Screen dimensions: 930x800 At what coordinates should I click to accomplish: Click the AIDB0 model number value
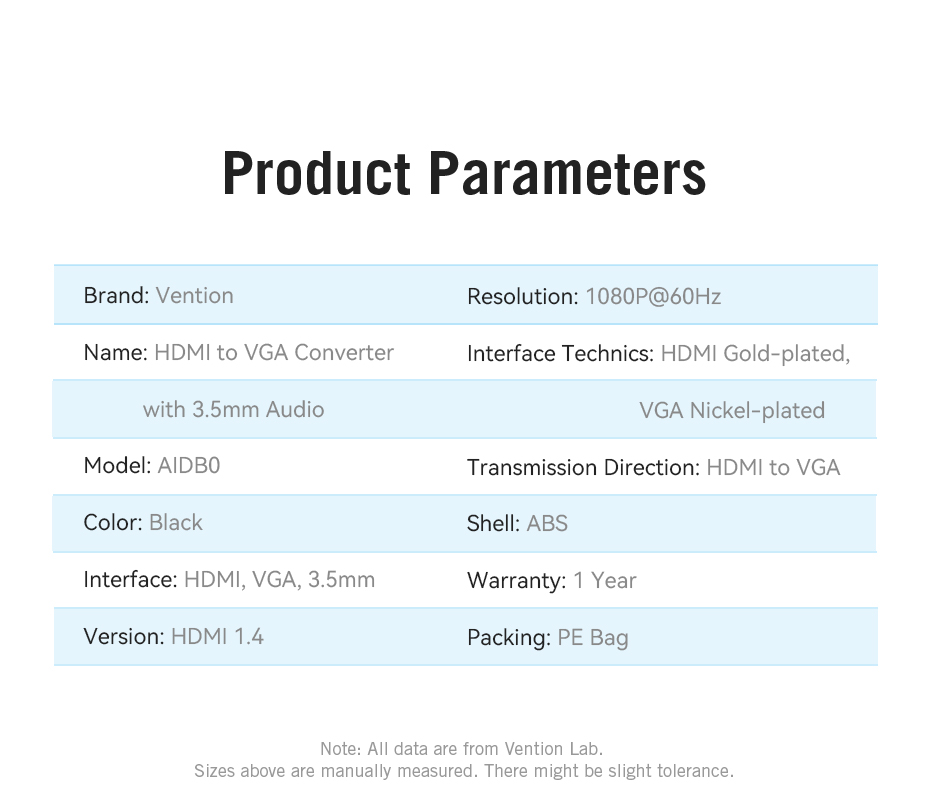pyautogui.click(x=188, y=466)
